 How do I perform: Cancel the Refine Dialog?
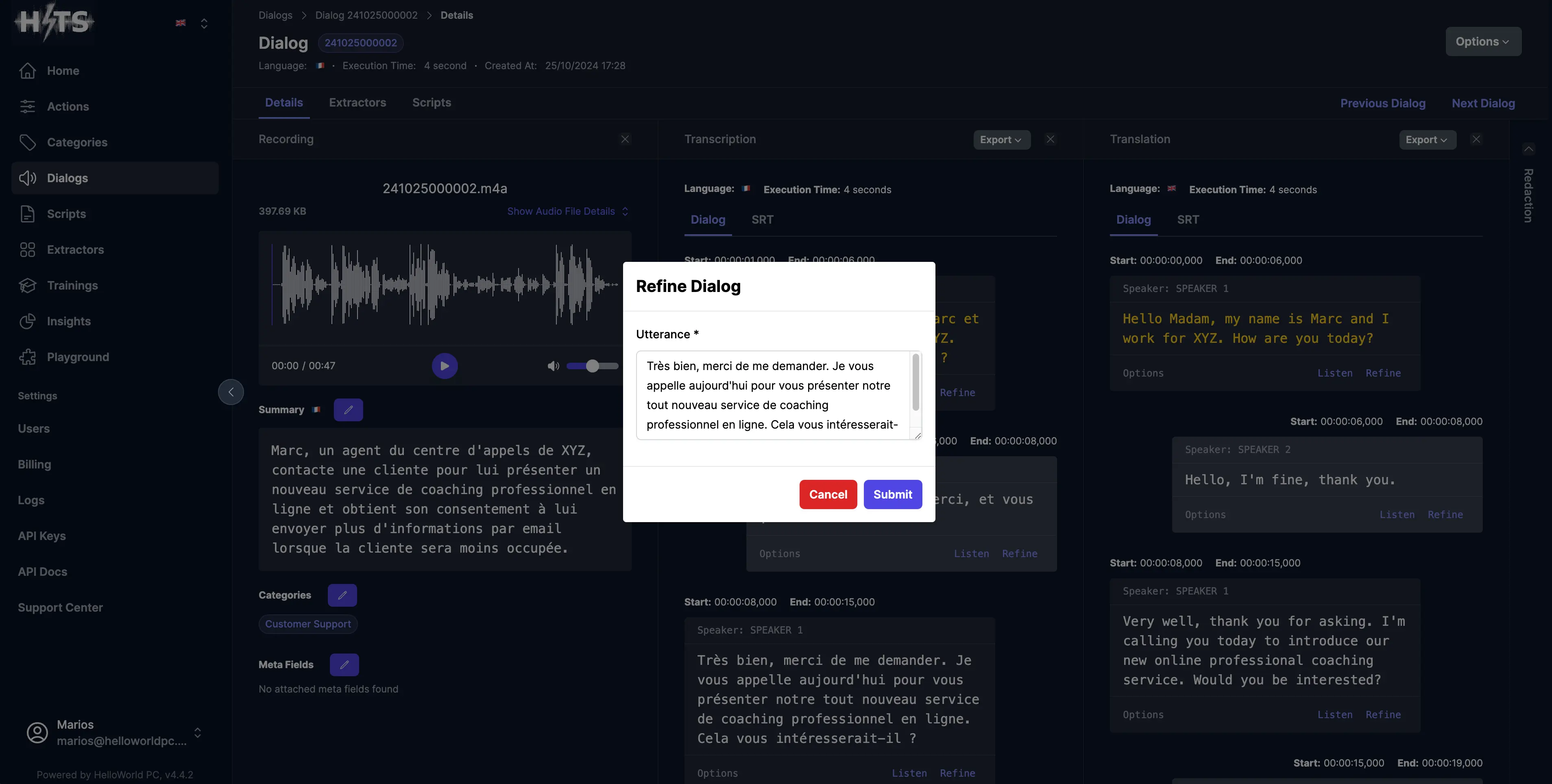pos(828,494)
